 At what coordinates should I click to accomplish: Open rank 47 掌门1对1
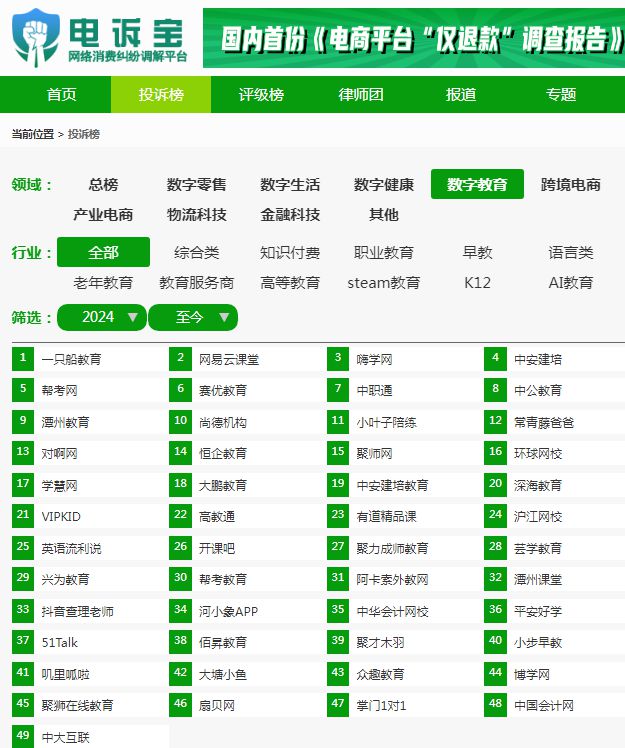(381, 705)
